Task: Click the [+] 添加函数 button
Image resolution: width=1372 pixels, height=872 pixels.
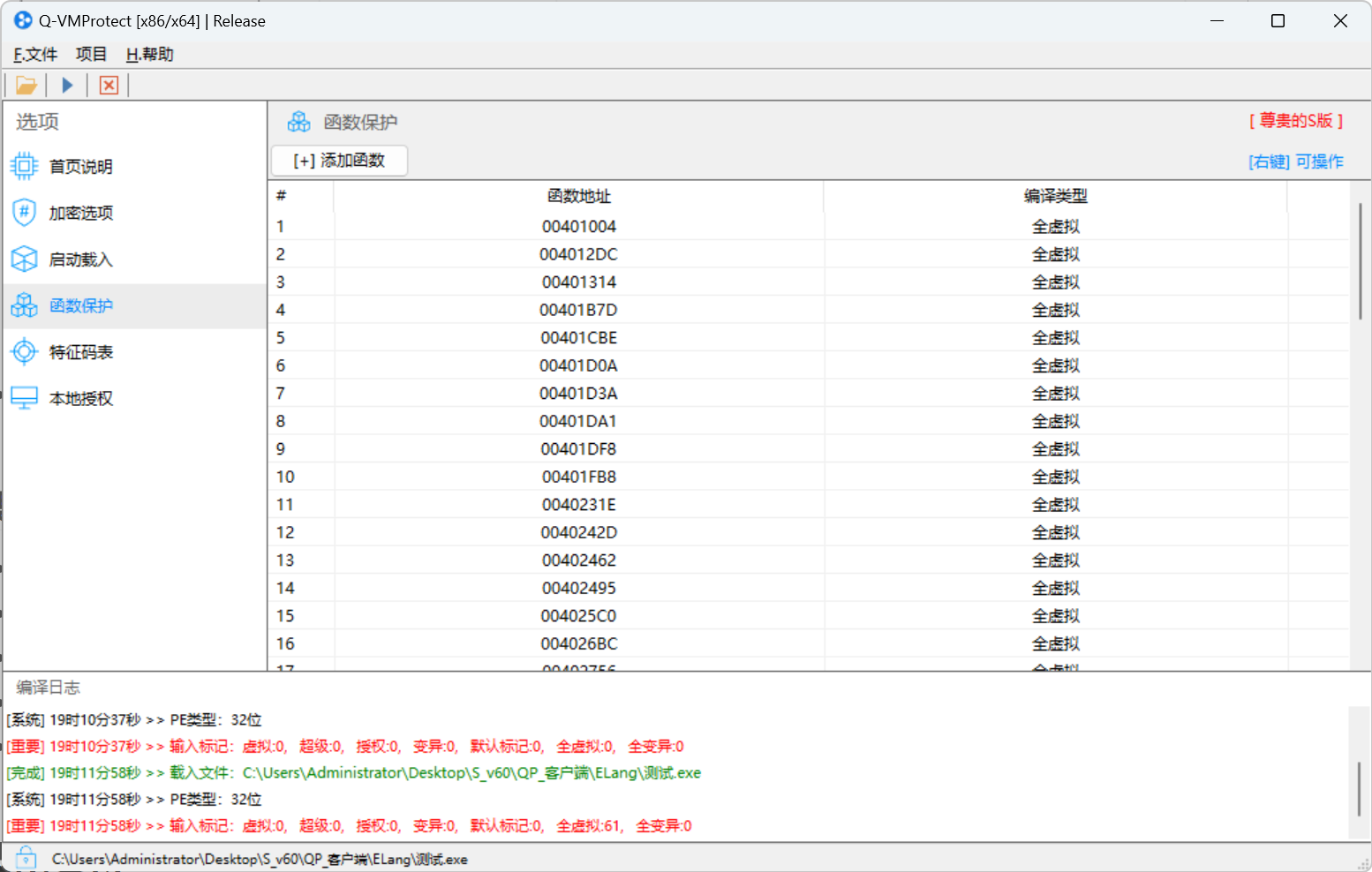Action: [339, 161]
